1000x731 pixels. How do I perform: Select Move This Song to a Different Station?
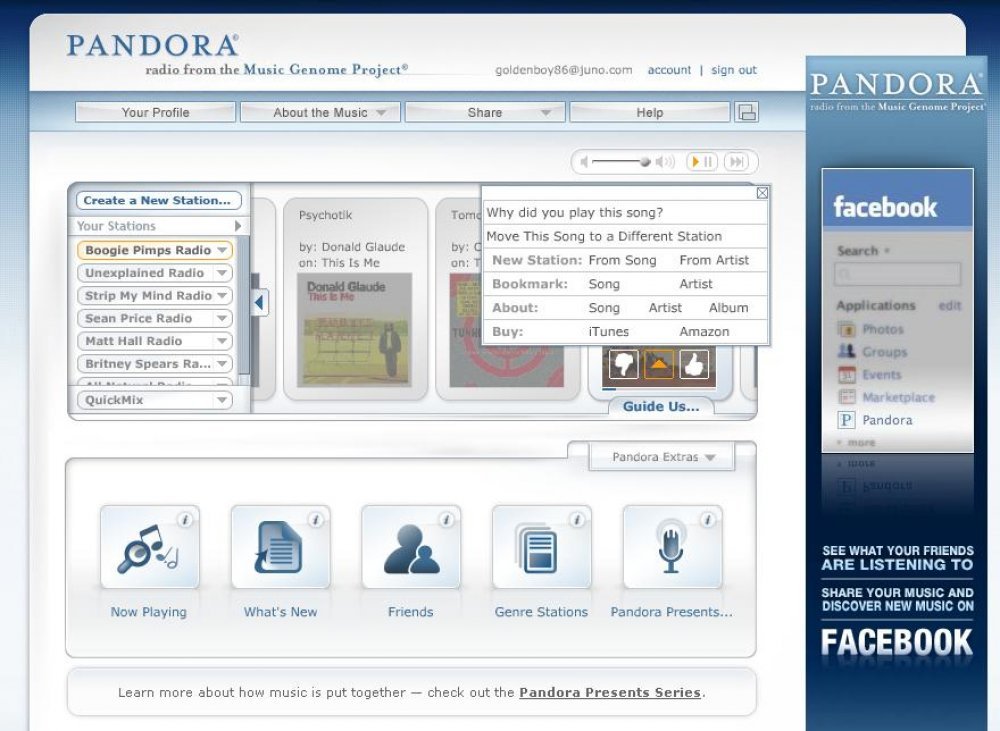coord(604,236)
